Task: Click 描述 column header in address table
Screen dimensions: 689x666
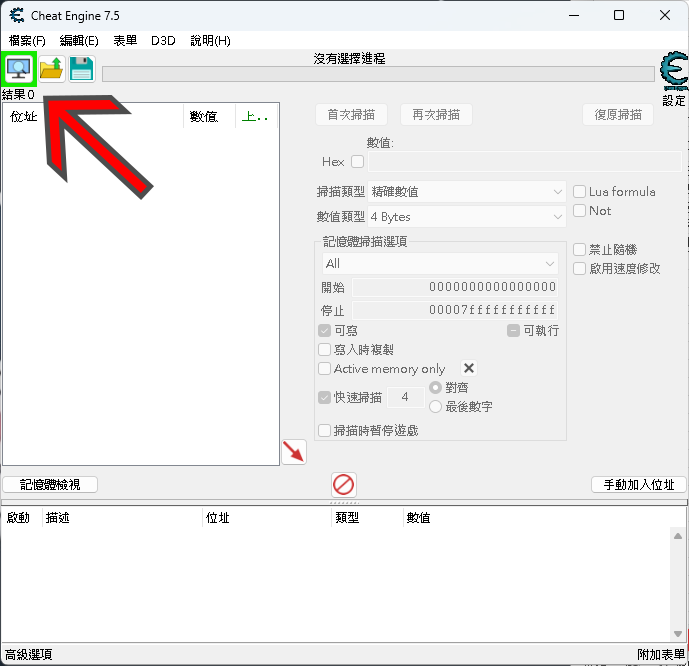Action: click(x=58, y=518)
